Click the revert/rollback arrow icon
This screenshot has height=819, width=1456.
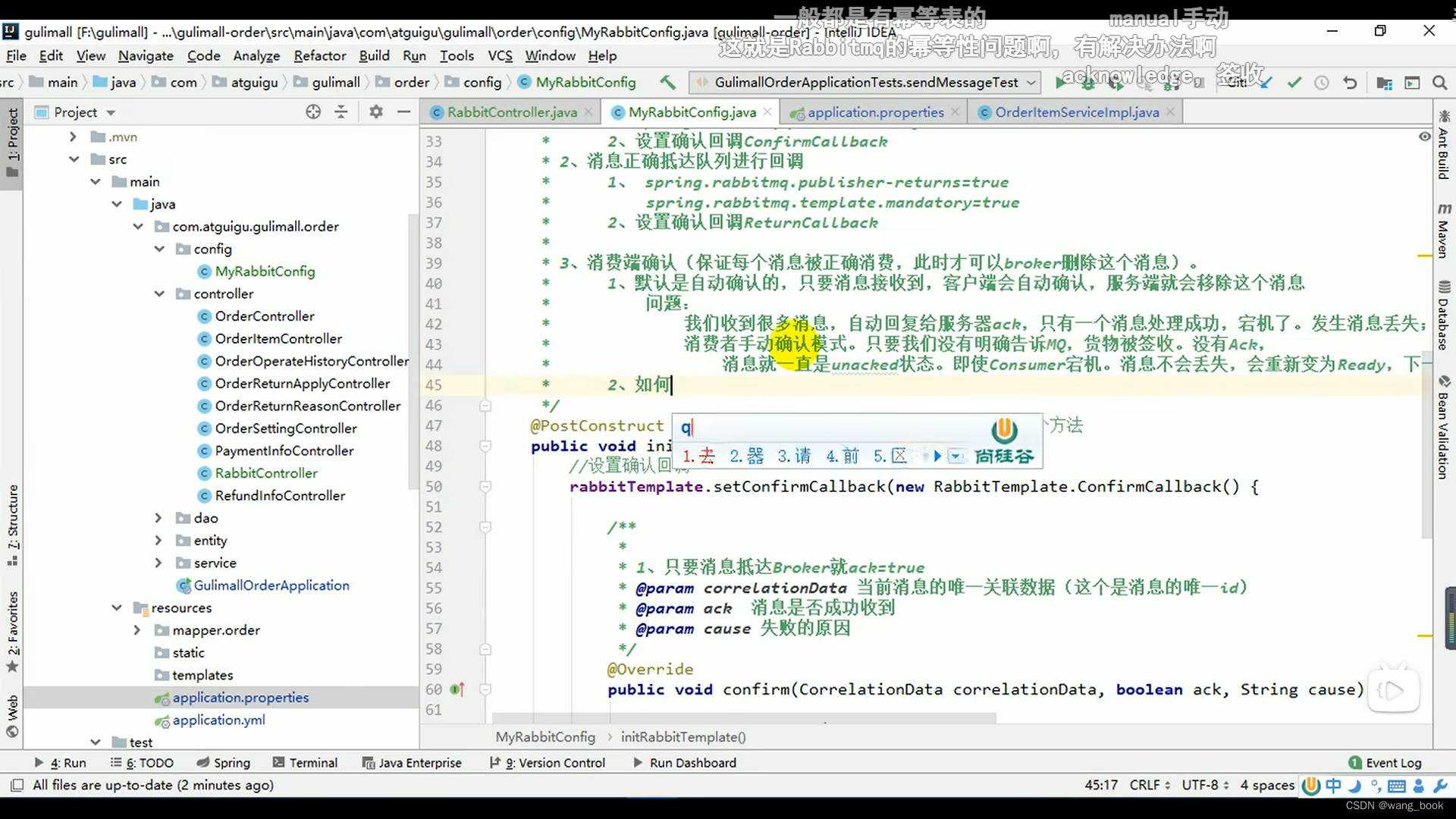point(1350,83)
